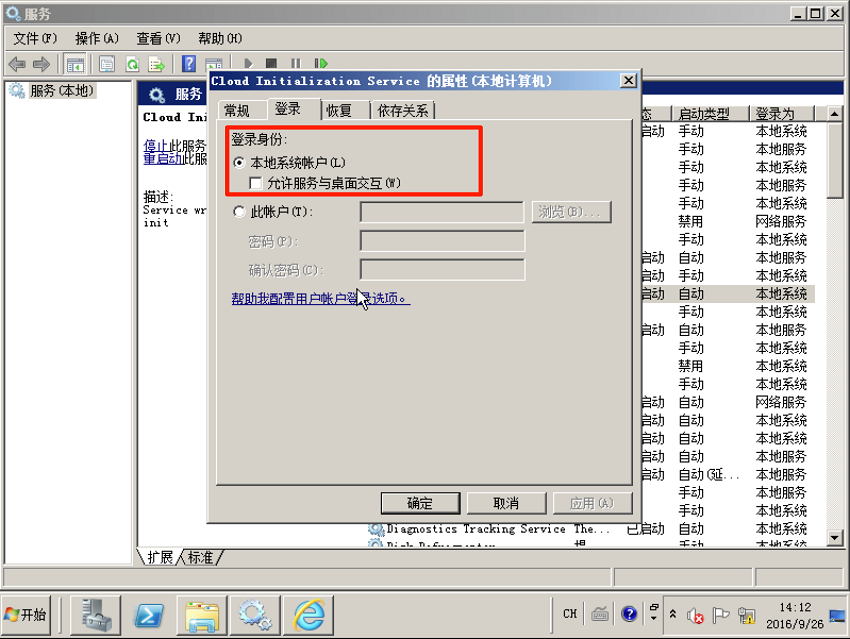The image size is (850, 639).
Task: Click the 开始 Start button
Action: click(x=26, y=615)
